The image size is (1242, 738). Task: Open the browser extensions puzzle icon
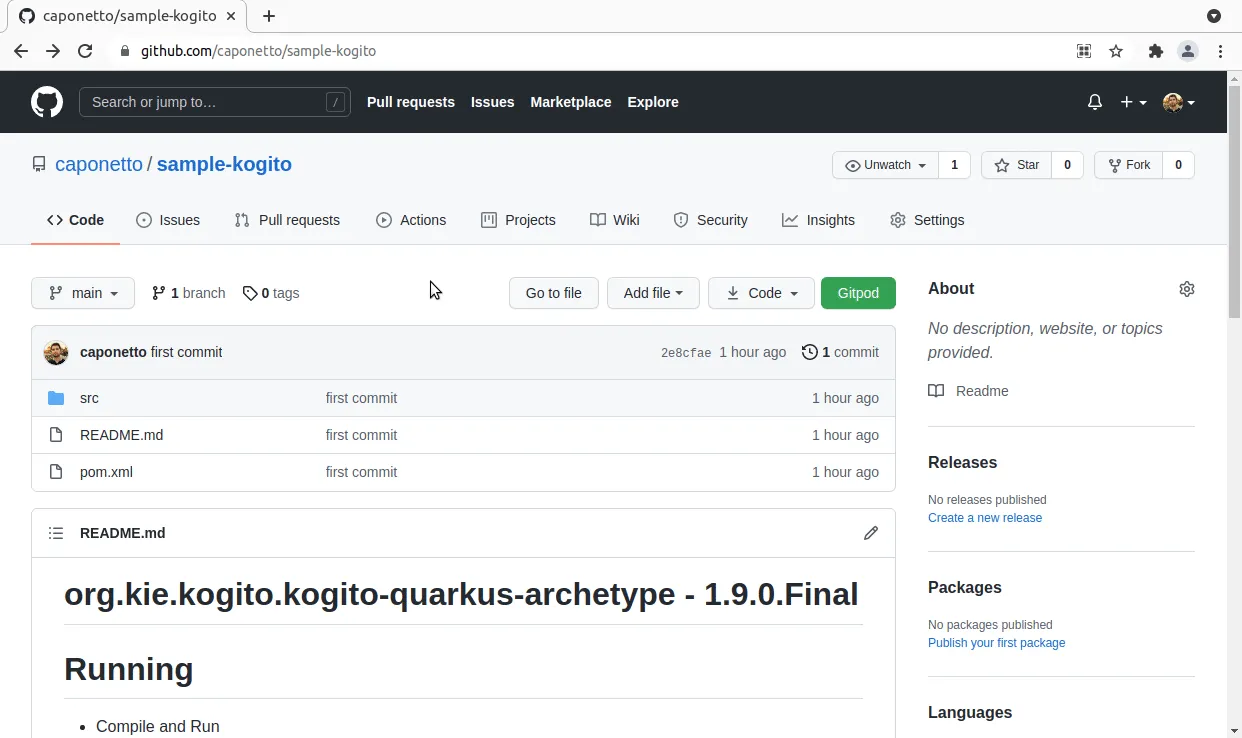coord(1156,51)
